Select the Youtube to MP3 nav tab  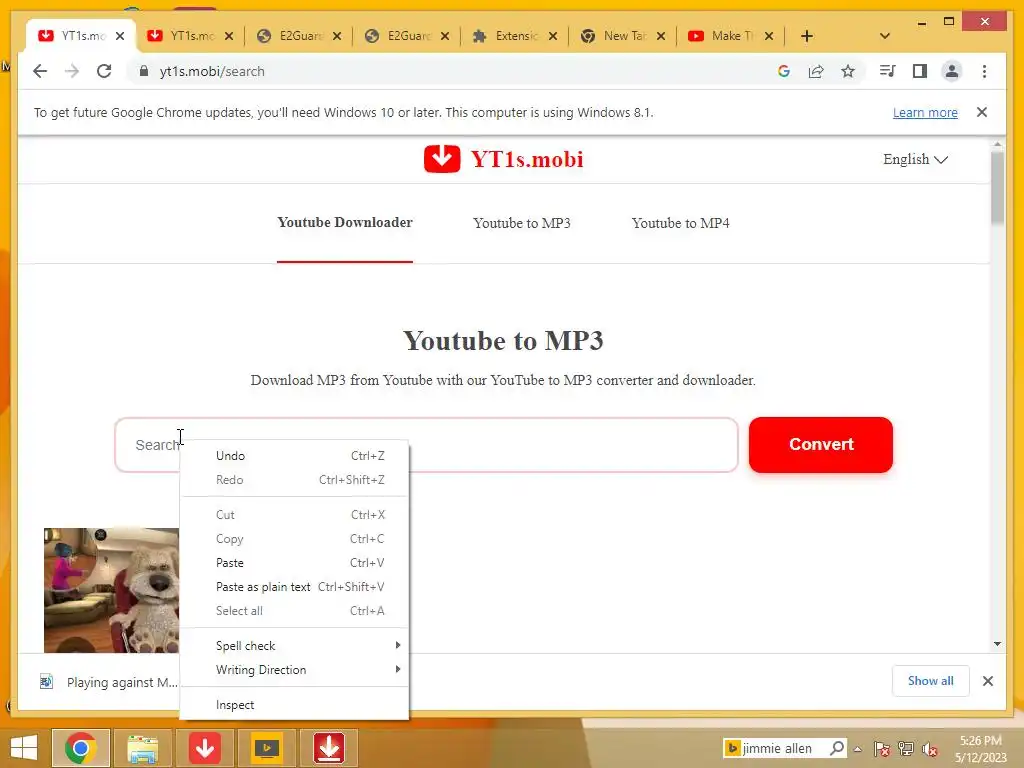click(x=521, y=223)
